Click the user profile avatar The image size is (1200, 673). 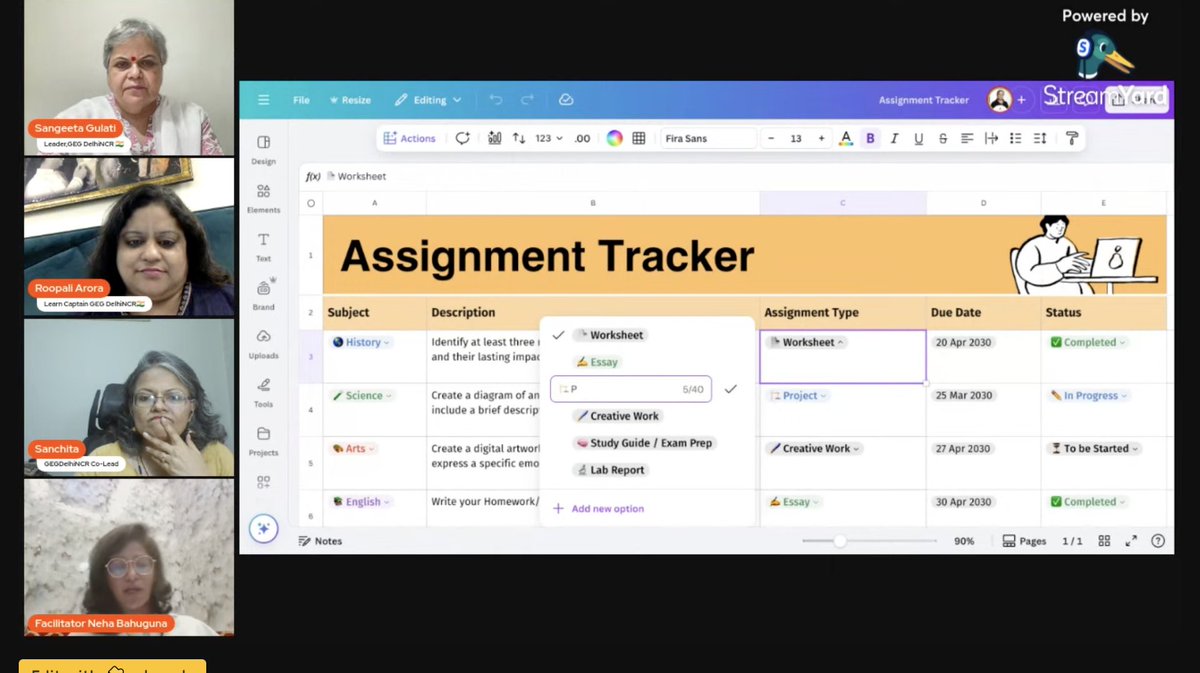point(999,100)
